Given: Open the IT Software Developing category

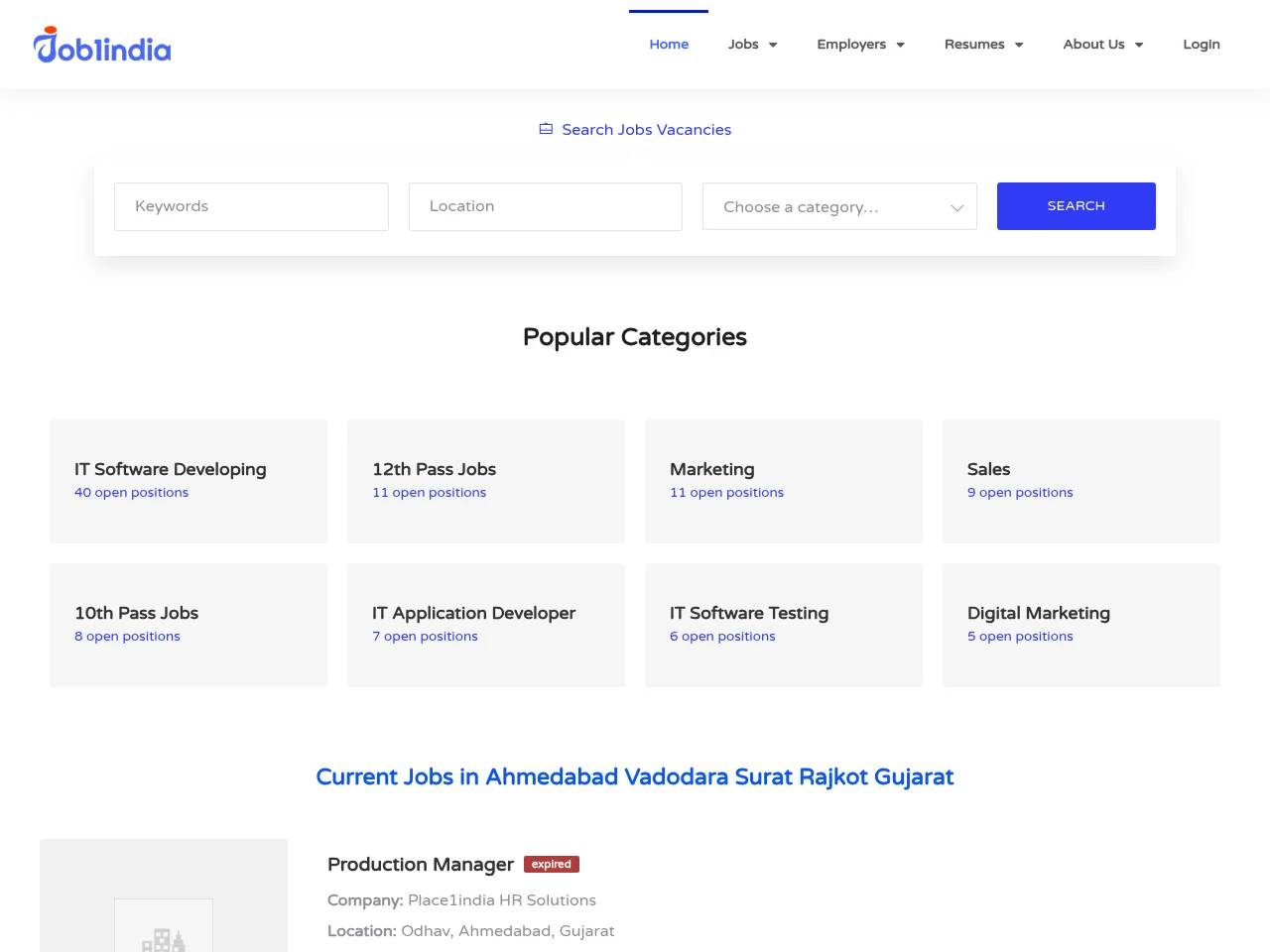Looking at the screenshot, I should pyautogui.click(x=189, y=481).
